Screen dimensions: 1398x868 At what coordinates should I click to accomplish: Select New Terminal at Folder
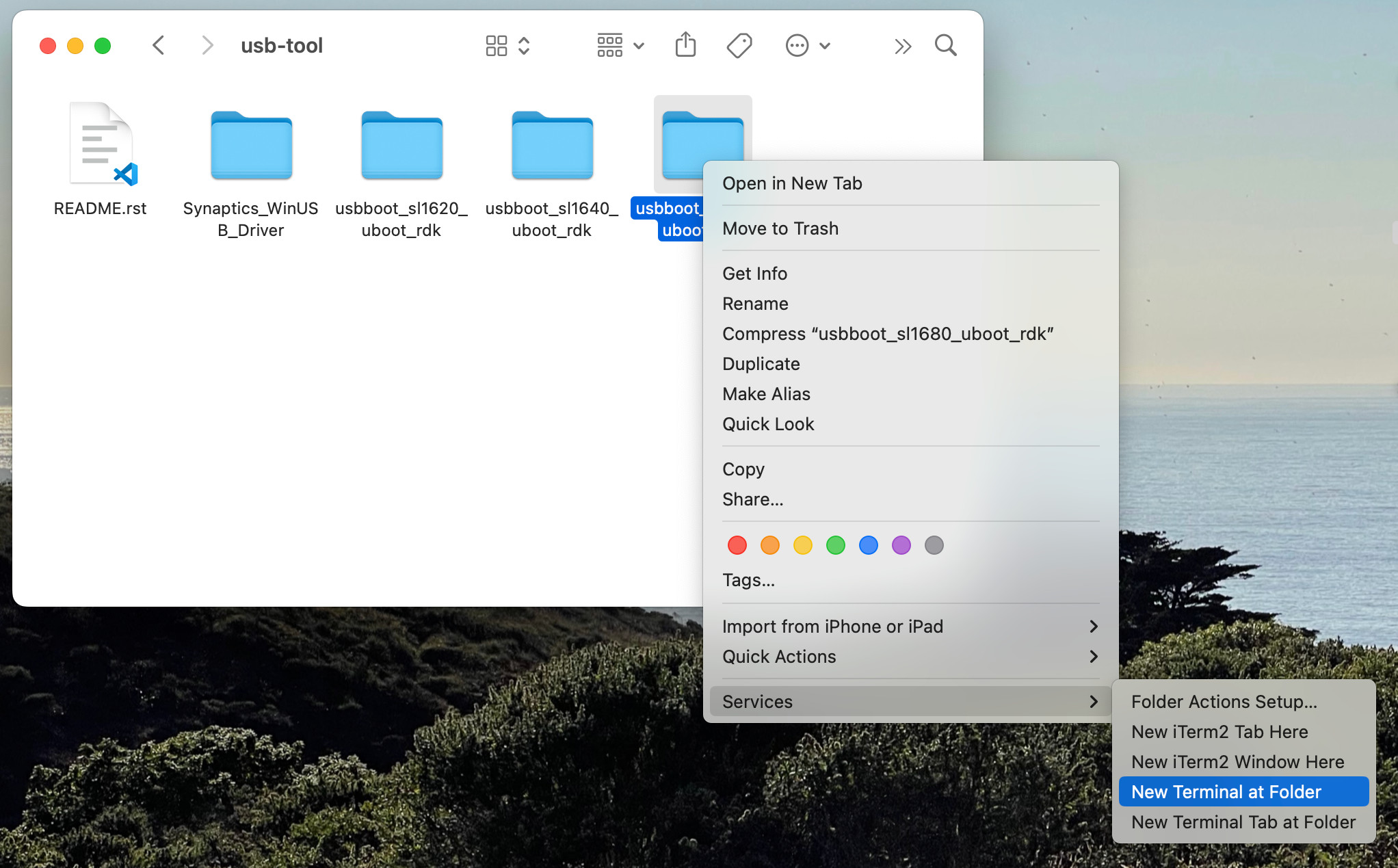coord(1225,792)
